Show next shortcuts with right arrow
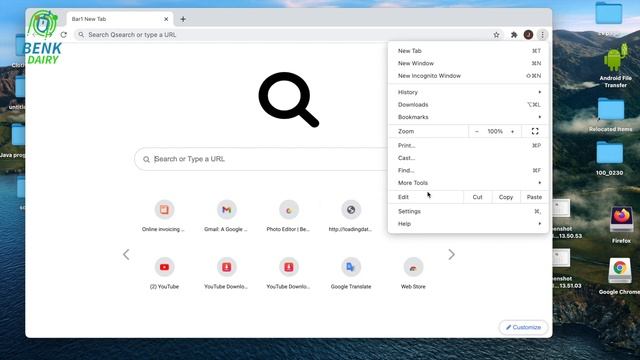This screenshot has height=360, width=640. click(x=451, y=255)
